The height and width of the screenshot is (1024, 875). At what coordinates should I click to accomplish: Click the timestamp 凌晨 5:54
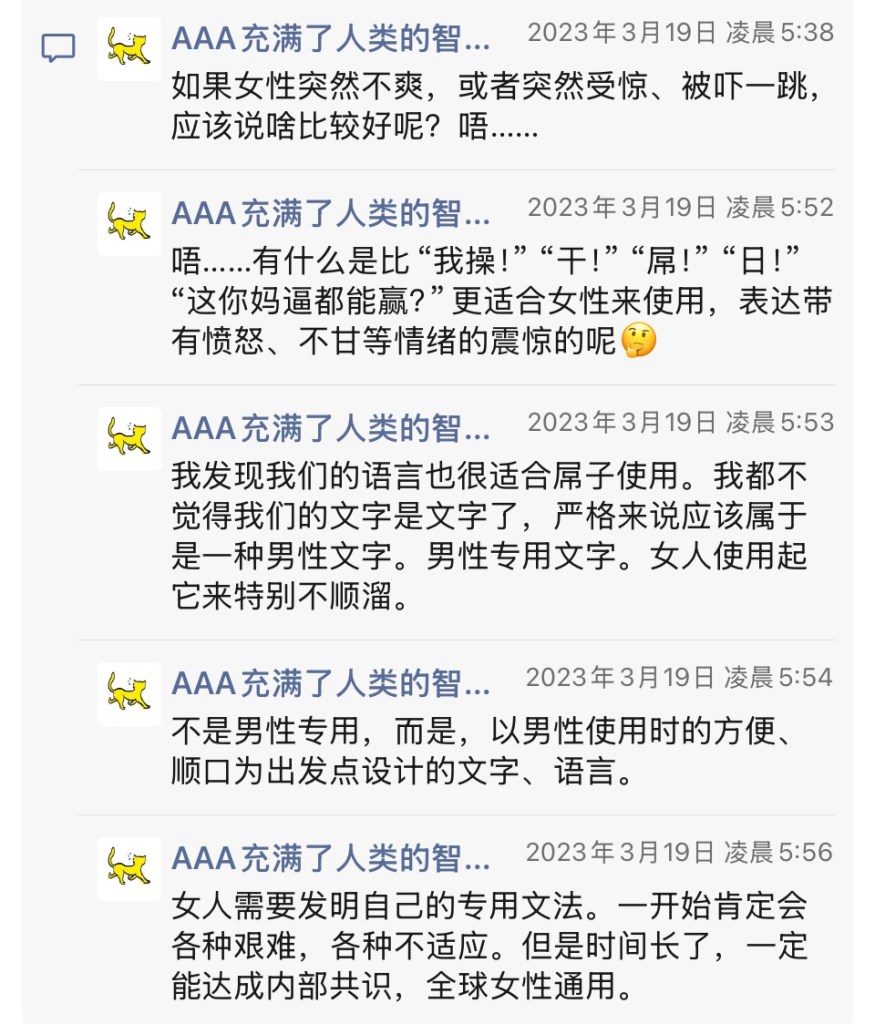click(679, 677)
